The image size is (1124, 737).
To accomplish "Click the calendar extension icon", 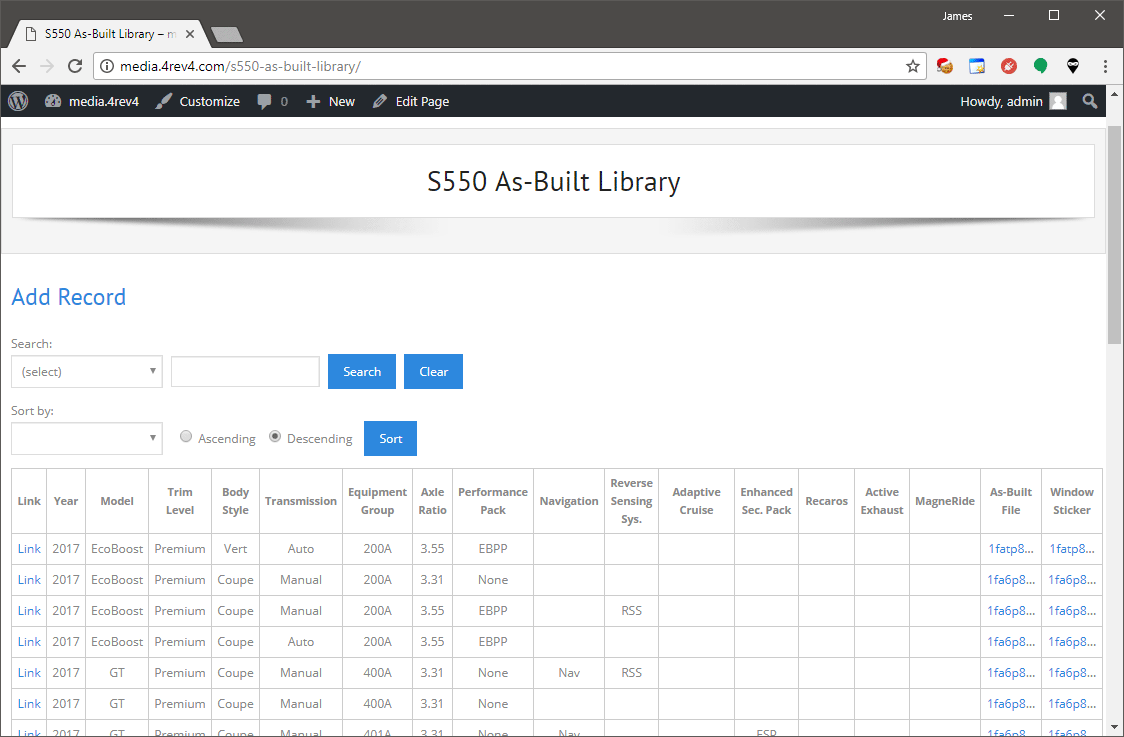I will [x=976, y=66].
